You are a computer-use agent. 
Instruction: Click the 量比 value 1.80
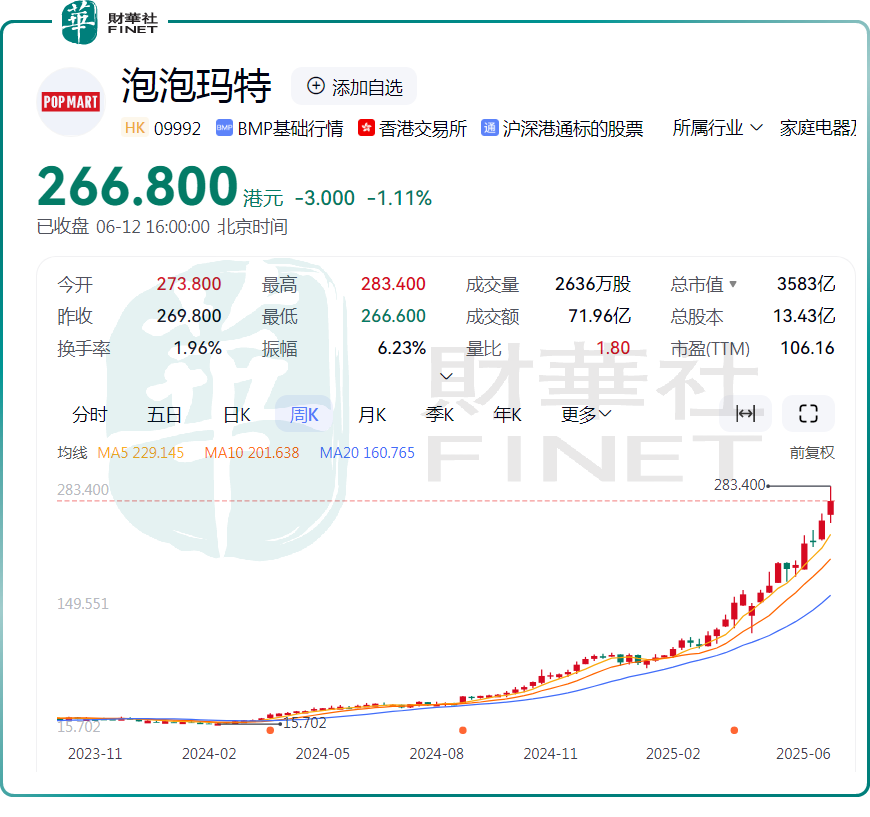613,349
